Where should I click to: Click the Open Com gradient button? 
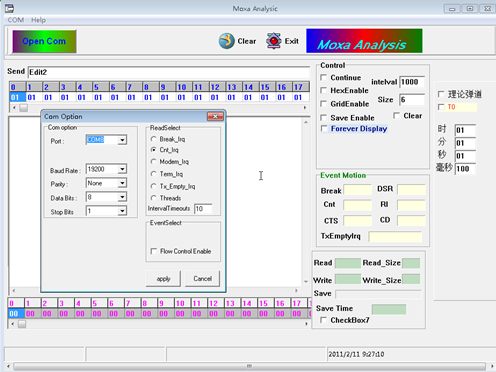click(x=44, y=41)
